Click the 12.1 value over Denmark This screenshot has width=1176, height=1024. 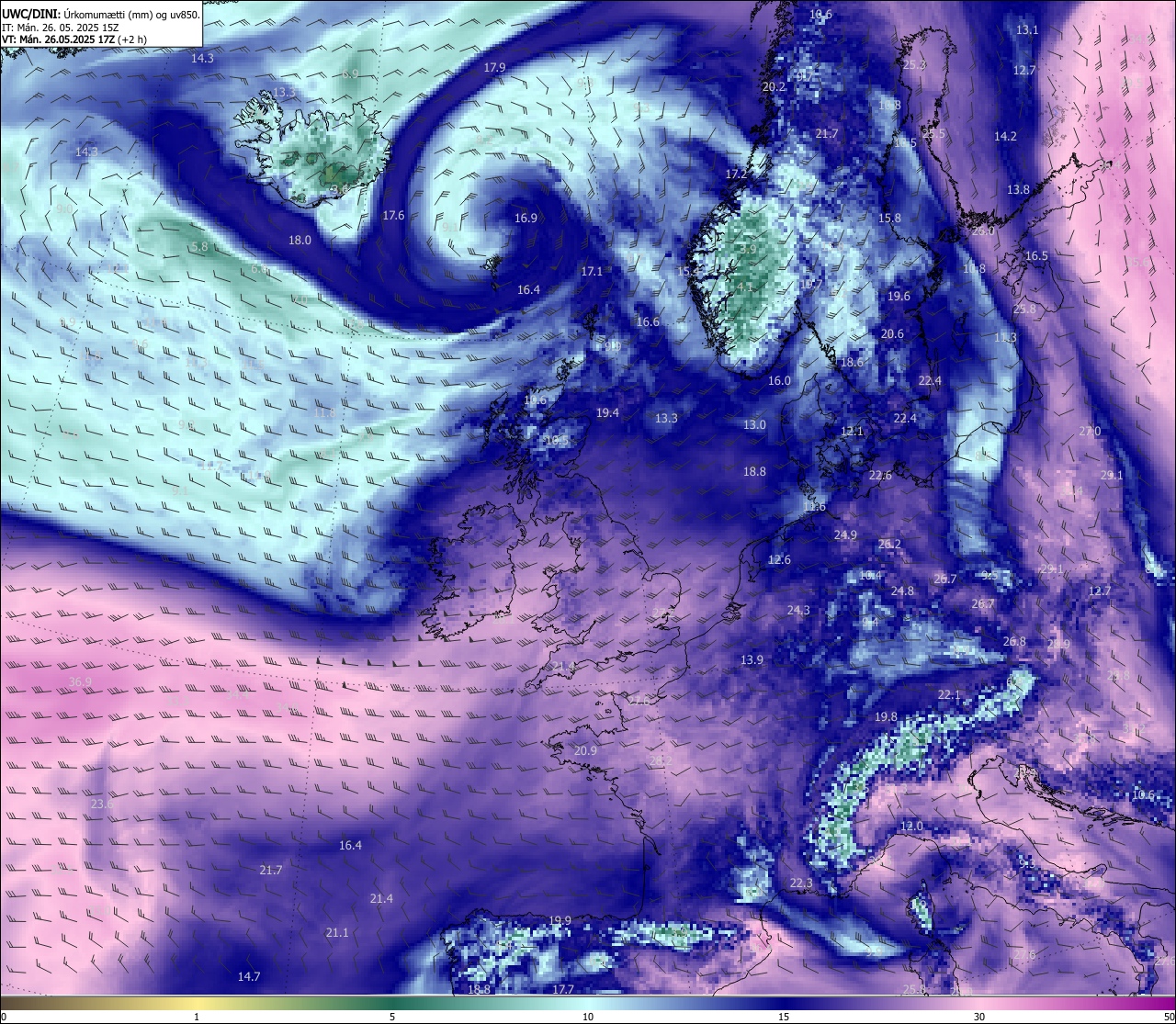tap(852, 432)
